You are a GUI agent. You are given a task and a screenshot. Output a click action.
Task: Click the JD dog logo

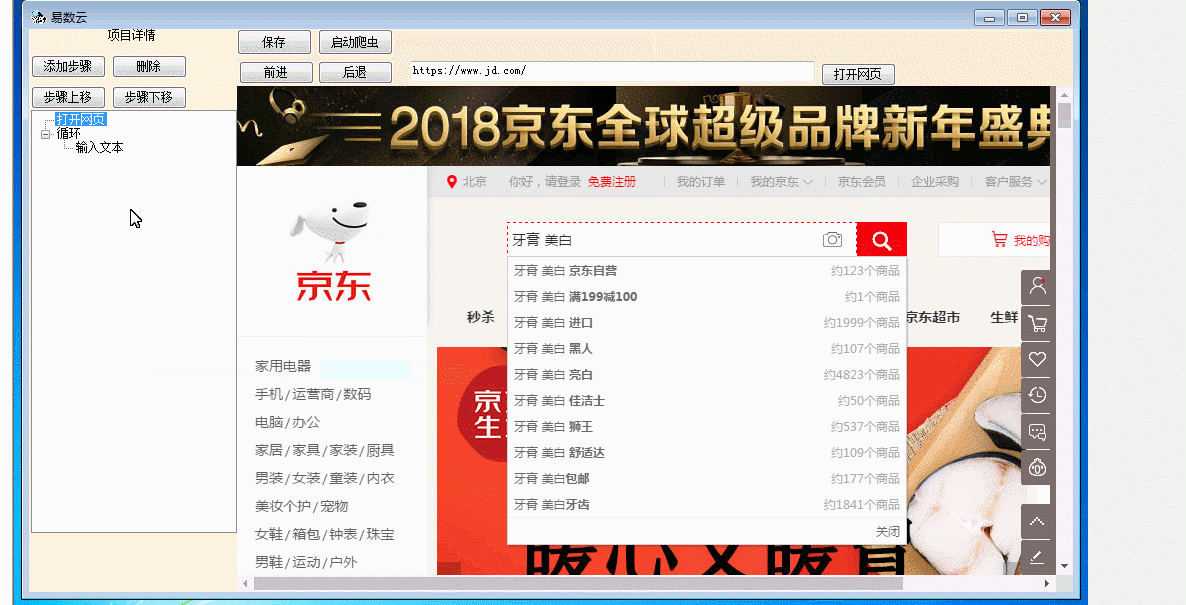pyautogui.click(x=331, y=251)
